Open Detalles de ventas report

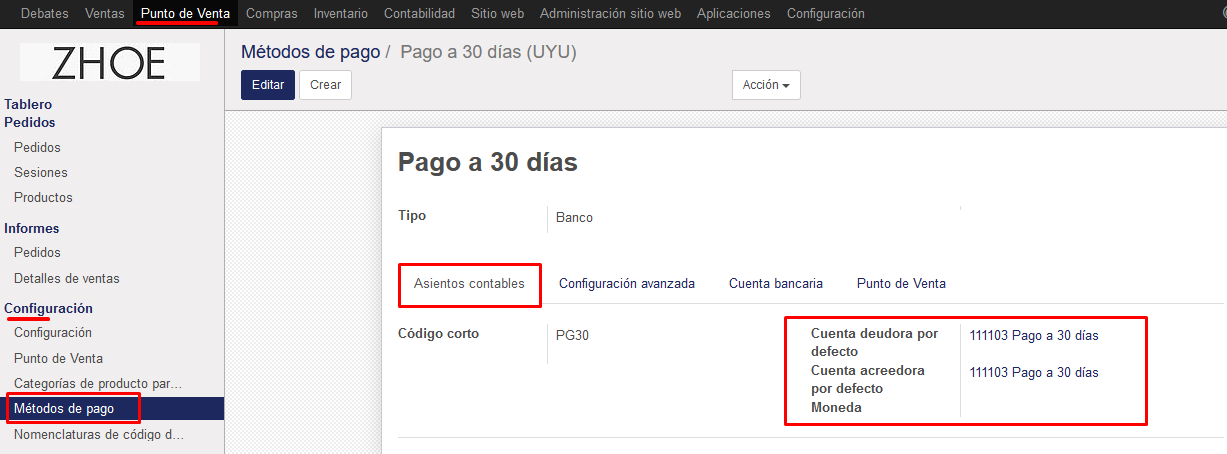[66, 278]
